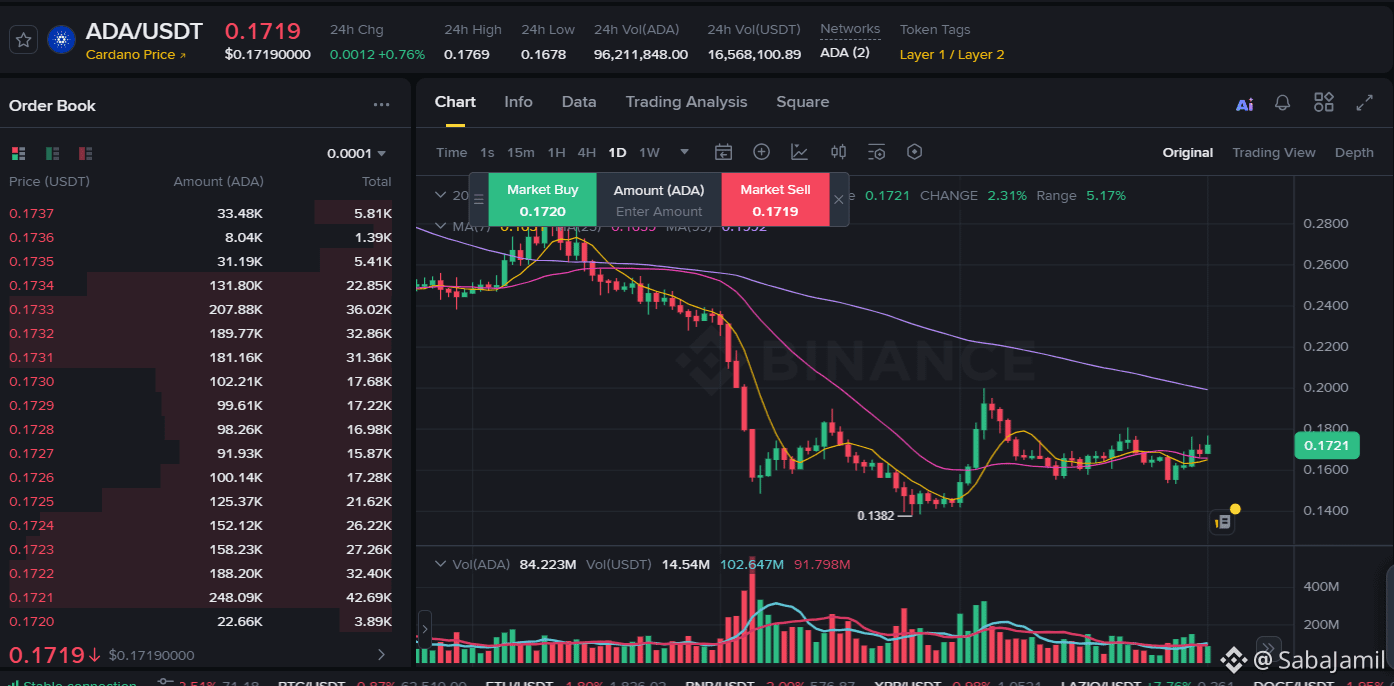
Task: Select ask price 0.1730 row
Action: [x=200, y=381]
